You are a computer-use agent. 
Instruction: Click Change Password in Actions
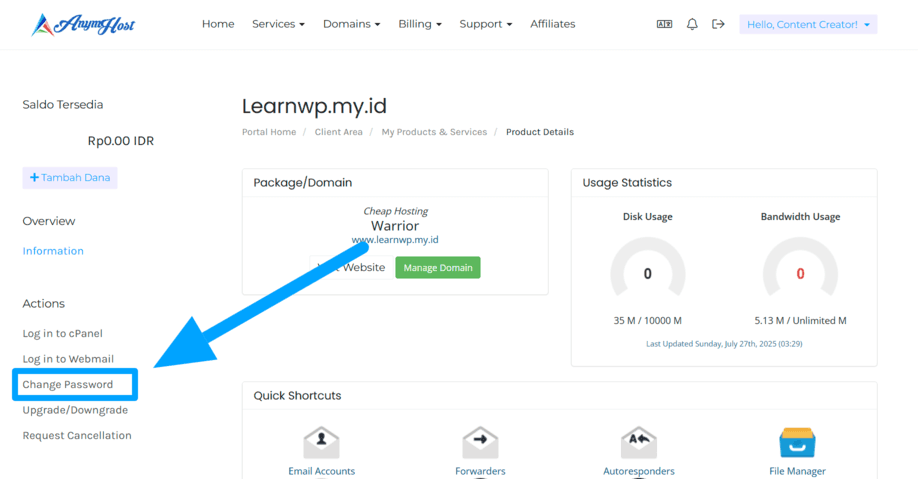[x=68, y=384]
